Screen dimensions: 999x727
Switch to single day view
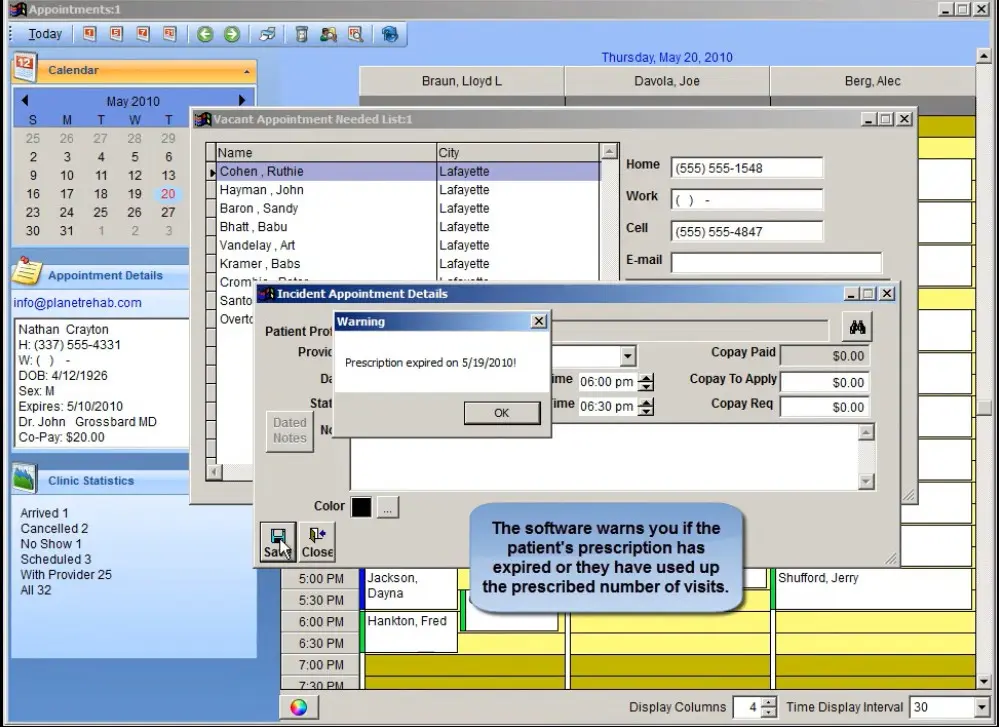coord(88,33)
